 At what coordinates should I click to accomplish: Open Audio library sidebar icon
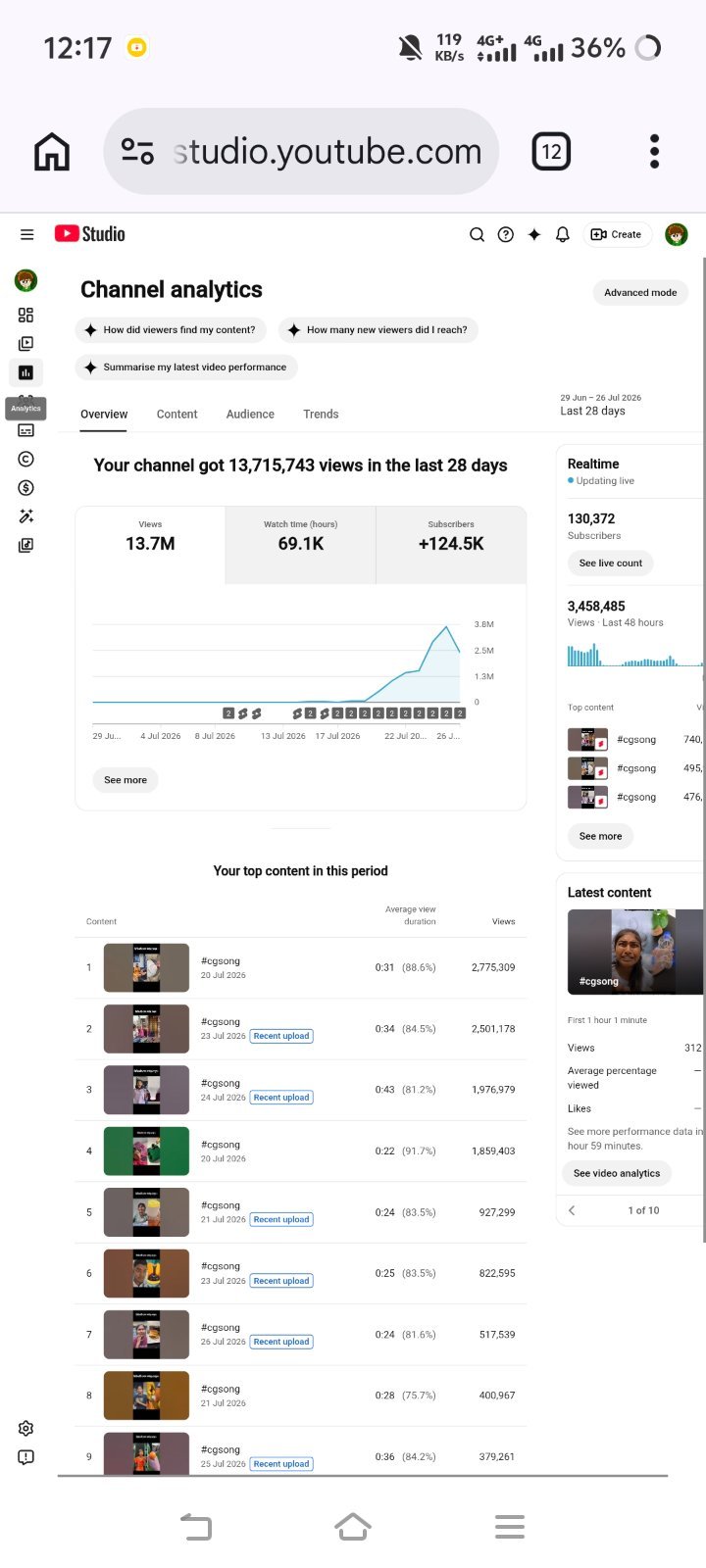(x=26, y=545)
